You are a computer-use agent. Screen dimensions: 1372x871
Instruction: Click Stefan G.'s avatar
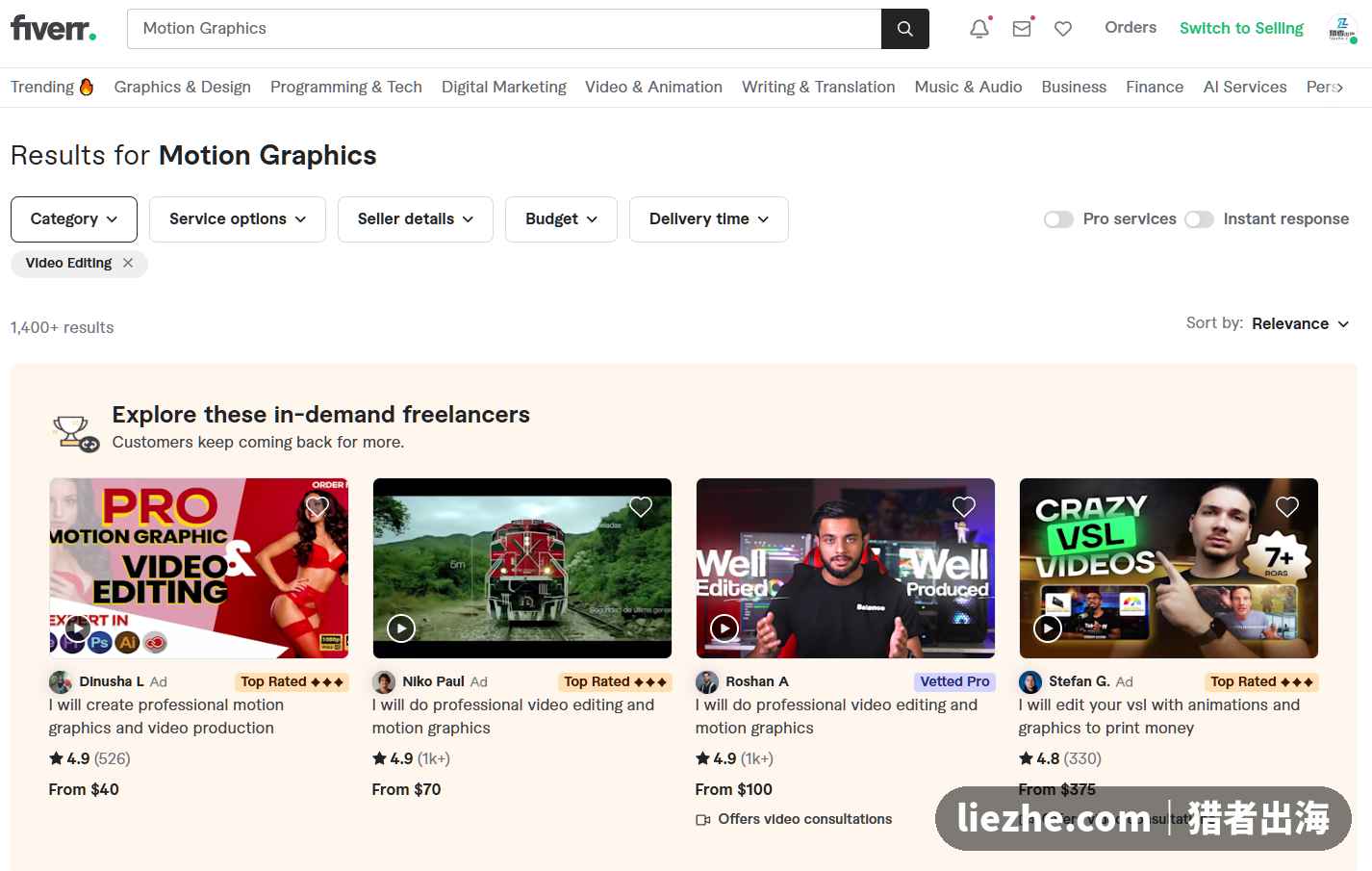tap(1030, 682)
